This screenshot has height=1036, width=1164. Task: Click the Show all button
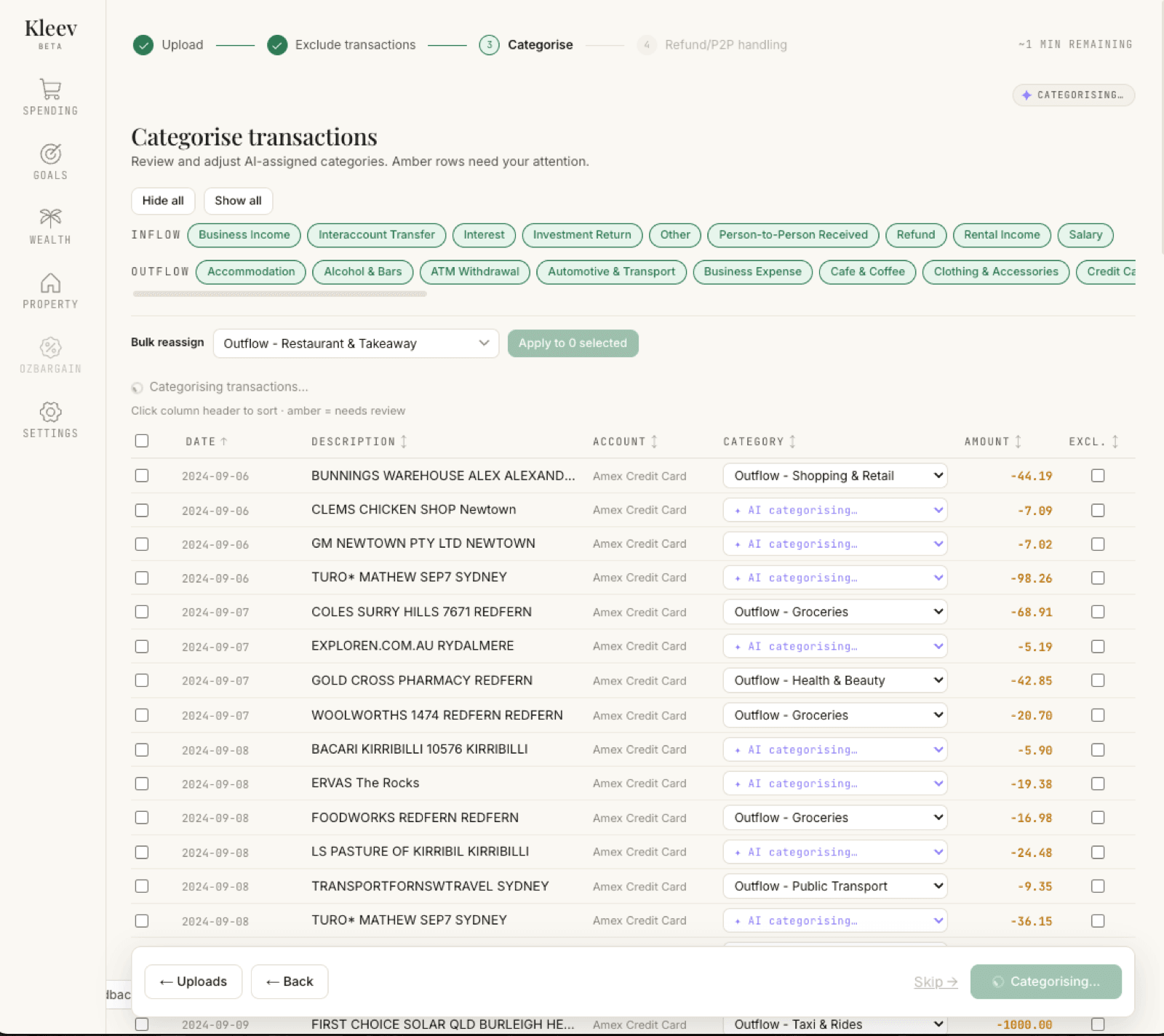(238, 201)
